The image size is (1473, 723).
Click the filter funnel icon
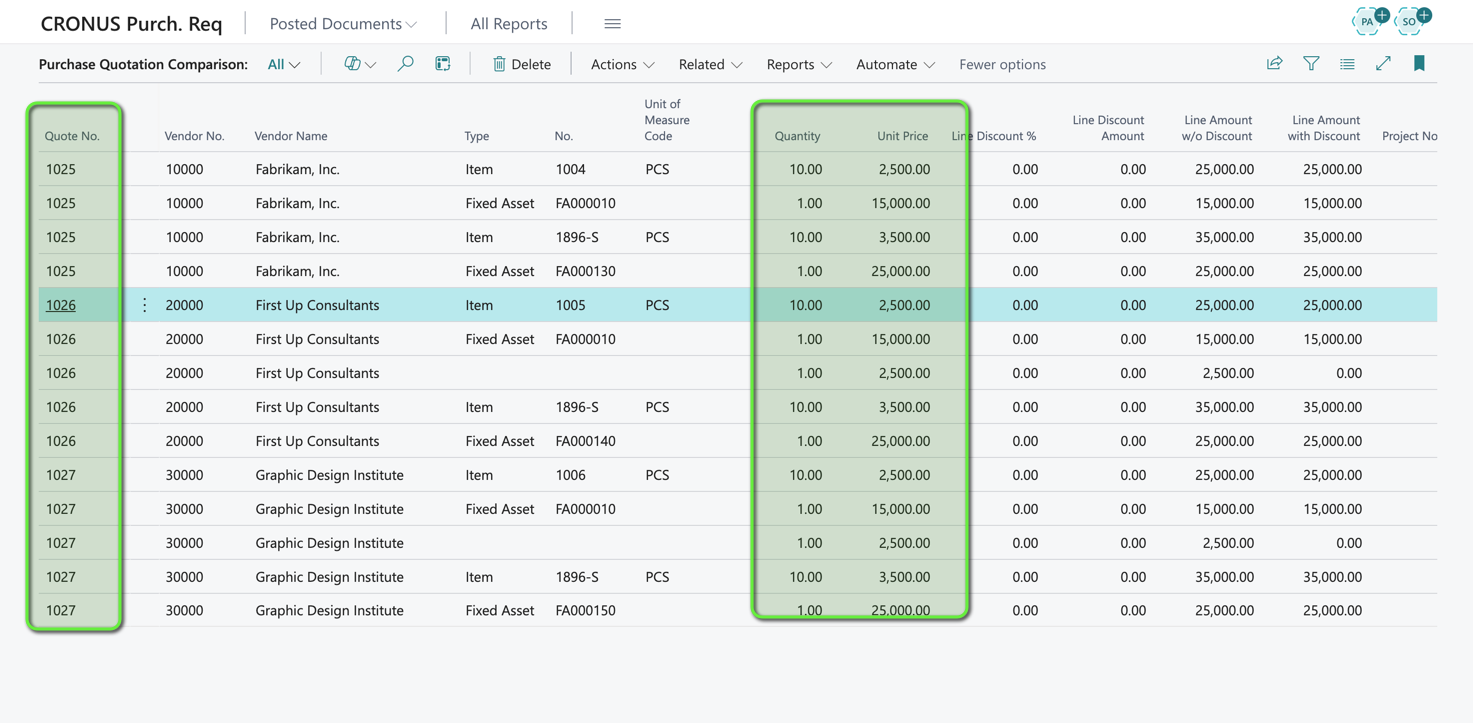(x=1311, y=64)
